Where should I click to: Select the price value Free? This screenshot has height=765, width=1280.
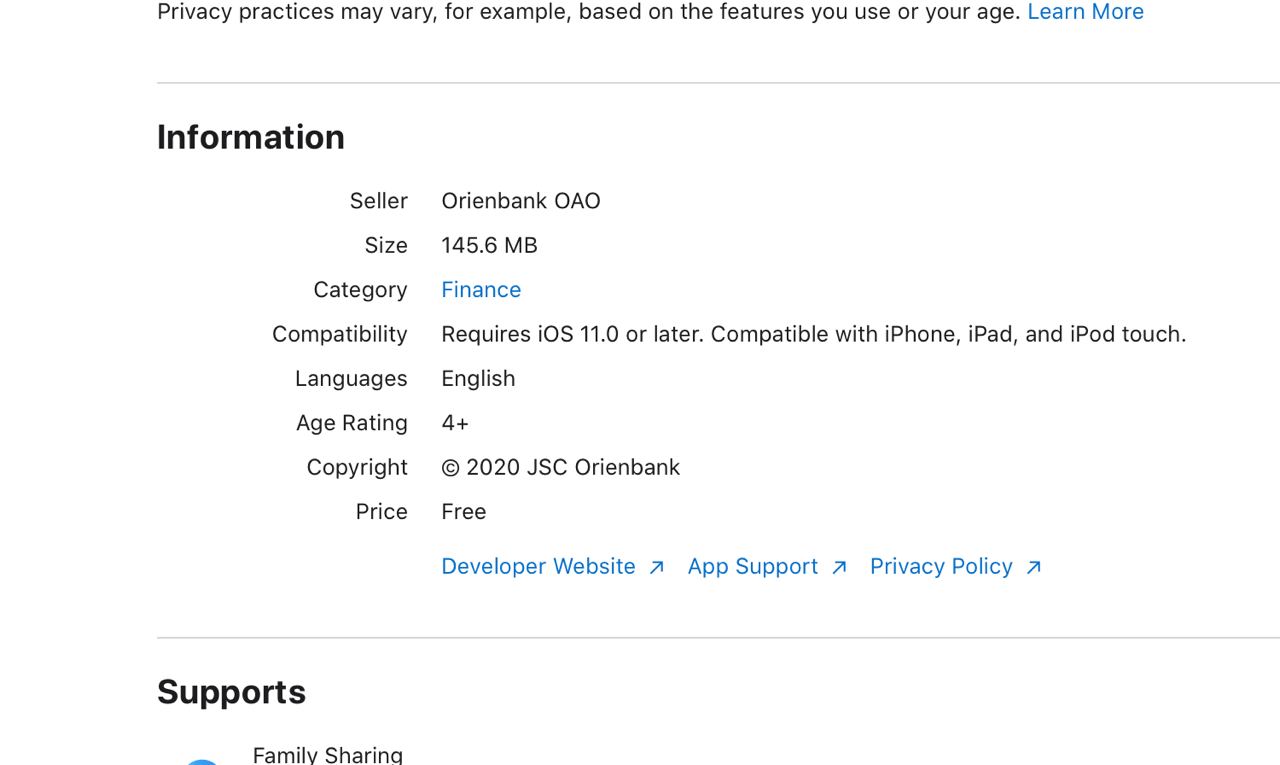point(464,512)
